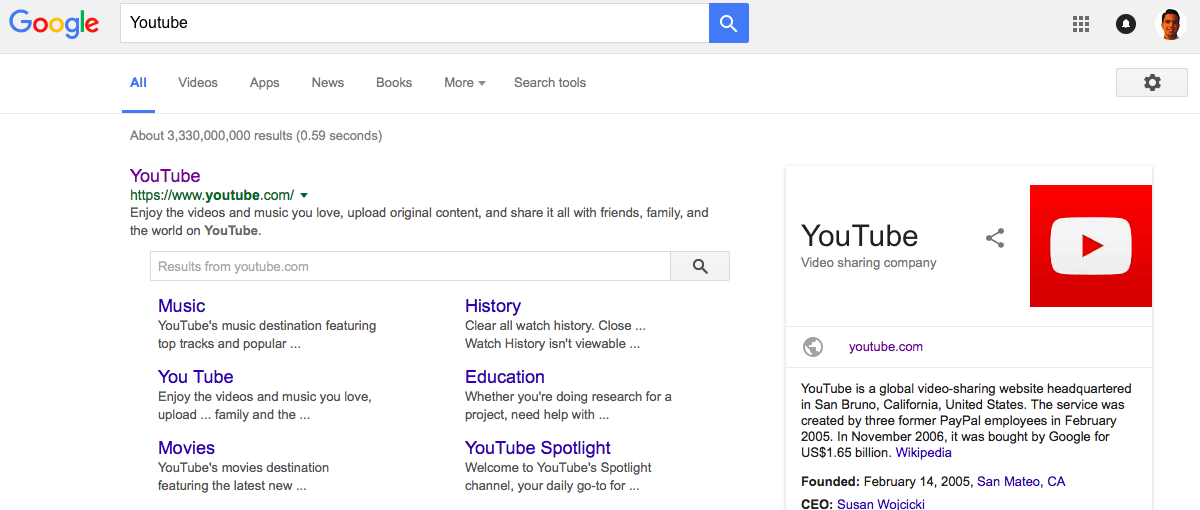The image size is (1200, 510).
Task: Open the Search tools options
Action: [x=550, y=83]
